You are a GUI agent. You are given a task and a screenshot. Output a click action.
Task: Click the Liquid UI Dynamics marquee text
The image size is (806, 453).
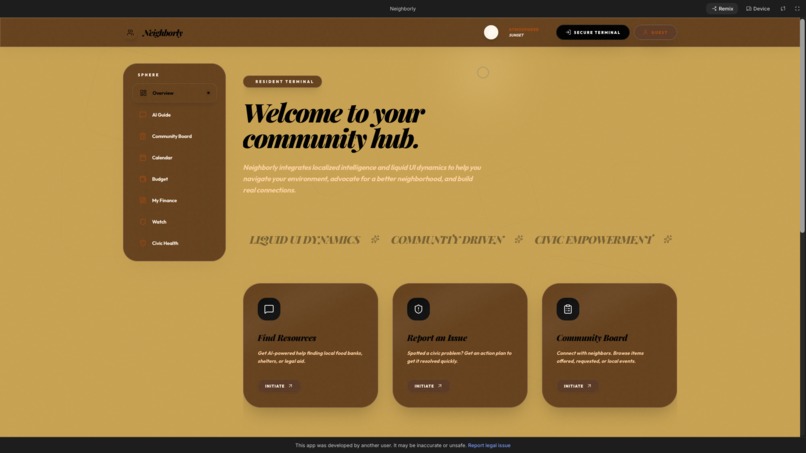(x=305, y=240)
